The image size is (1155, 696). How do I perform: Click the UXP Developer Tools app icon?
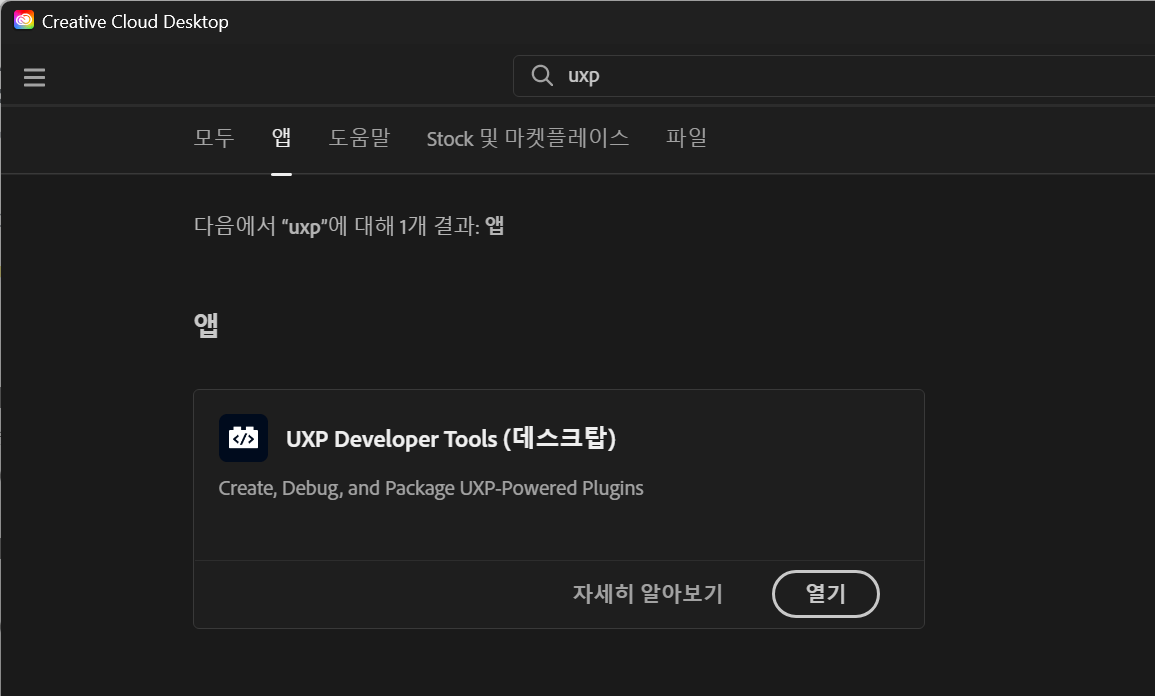click(x=243, y=438)
